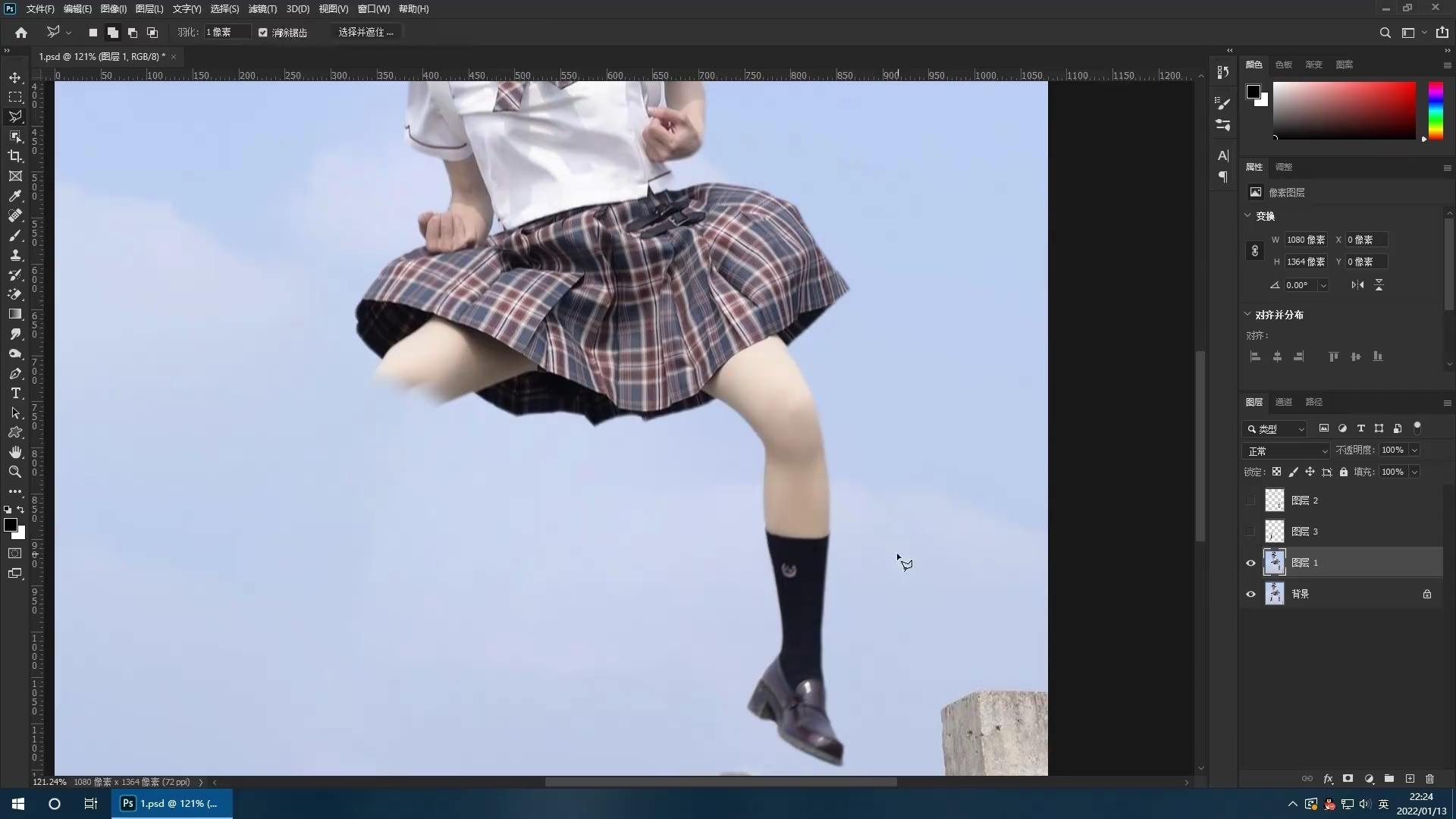
Task: Select the Horizontal Type tool
Action: tap(15, 393)
